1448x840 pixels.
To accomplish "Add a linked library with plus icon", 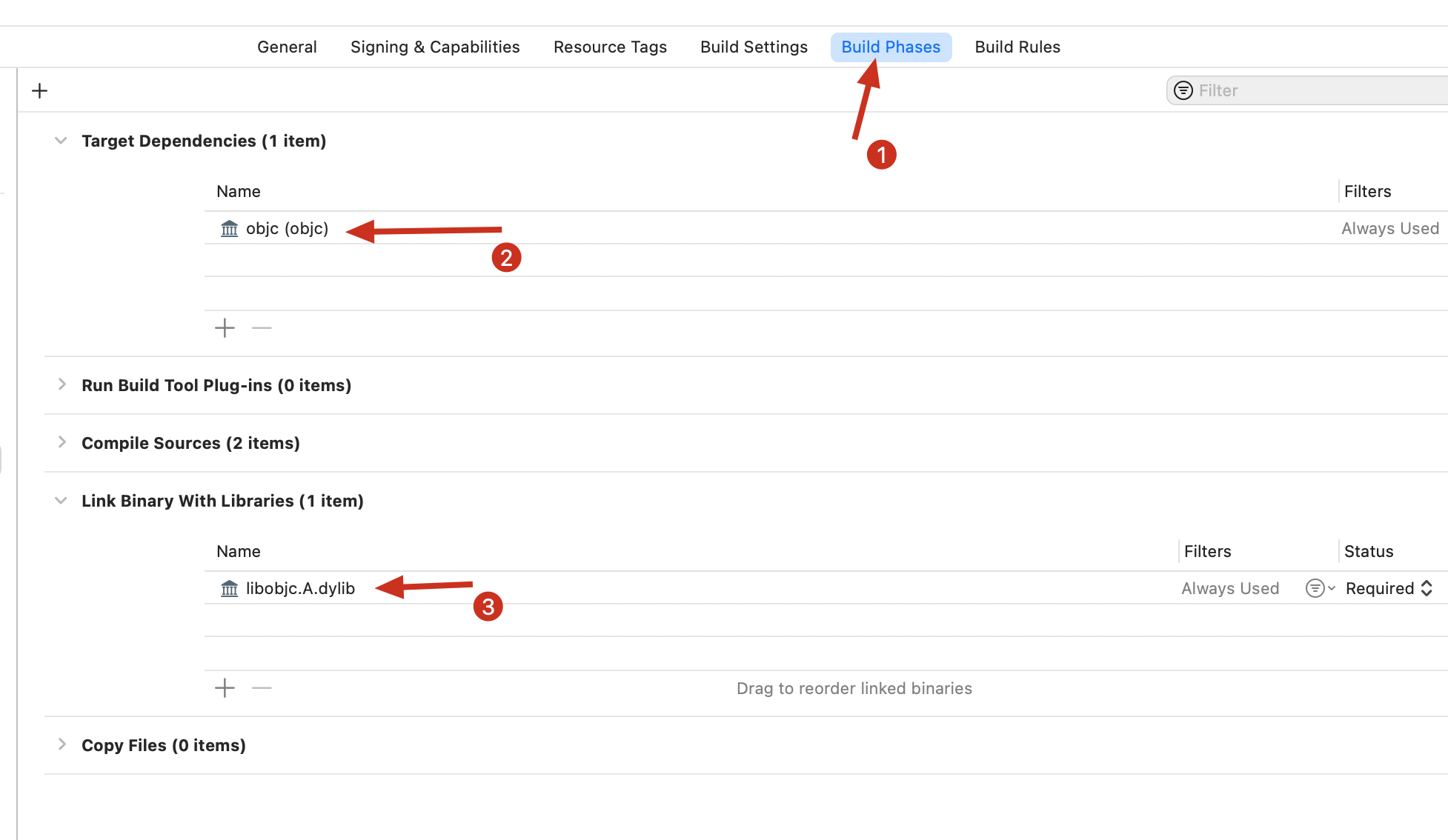I will [x=225, y=687].
